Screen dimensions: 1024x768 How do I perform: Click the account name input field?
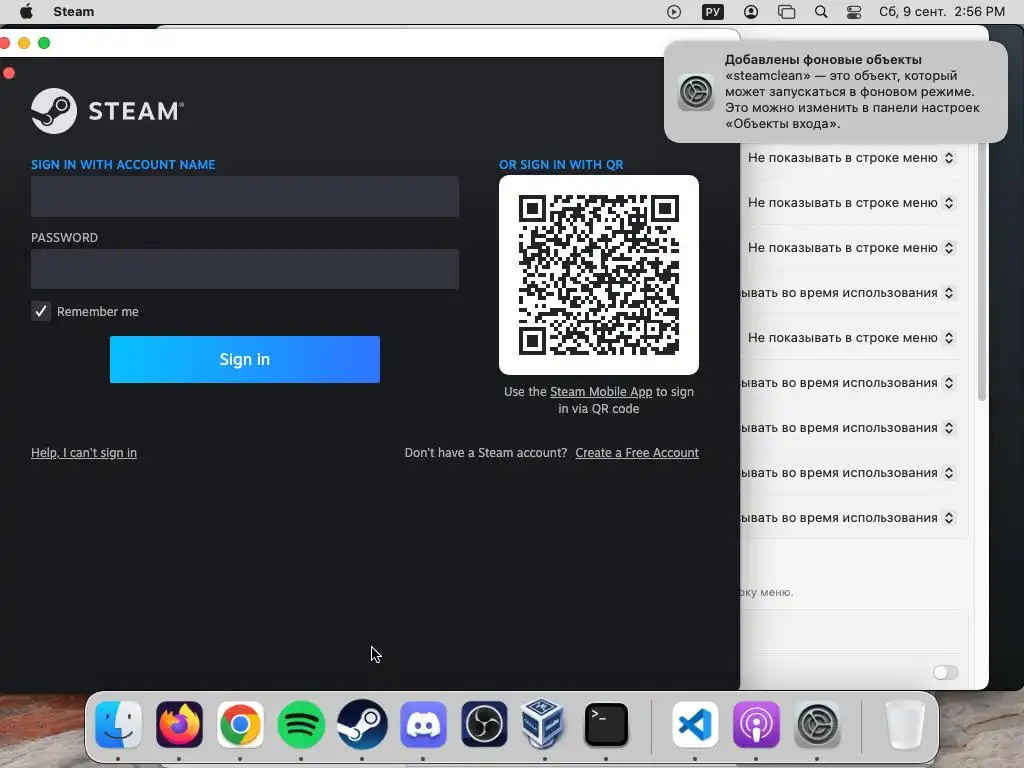coord(245,196)
